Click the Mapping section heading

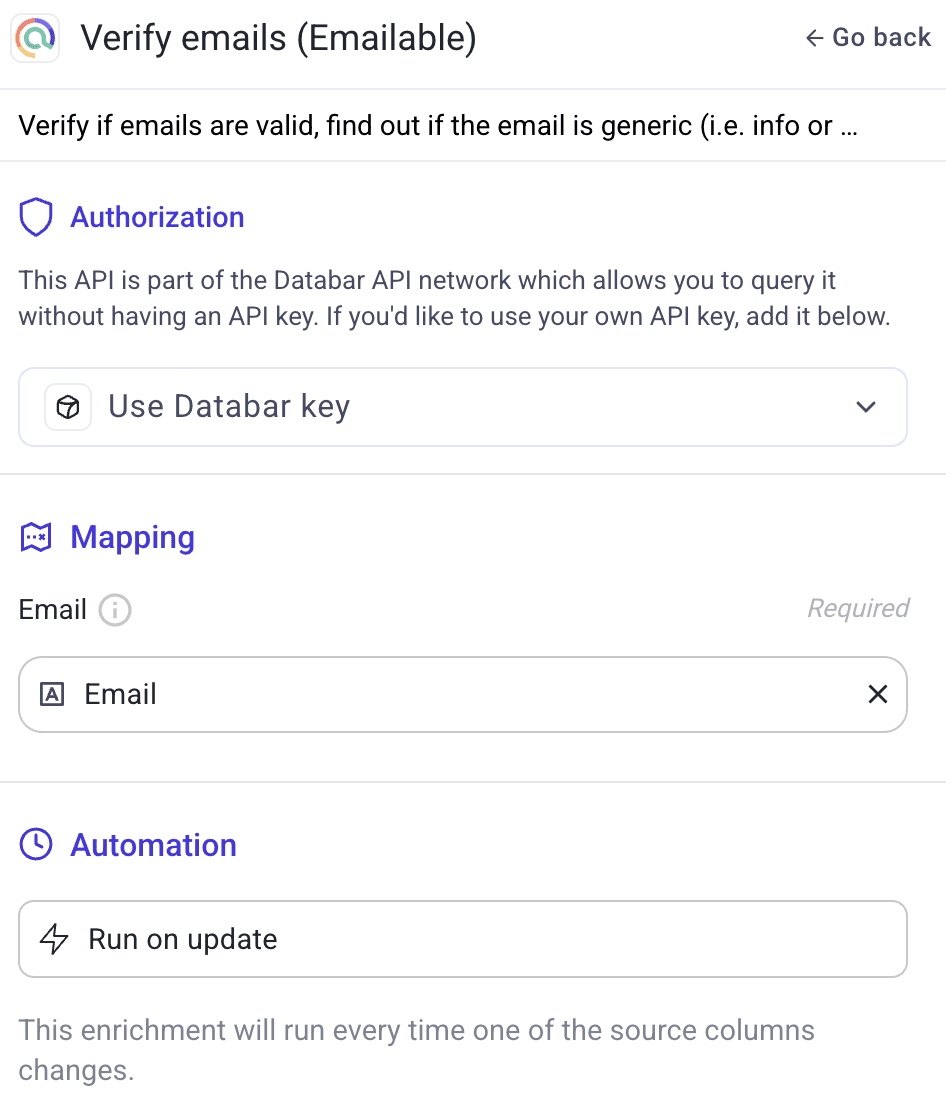[132, 537]
